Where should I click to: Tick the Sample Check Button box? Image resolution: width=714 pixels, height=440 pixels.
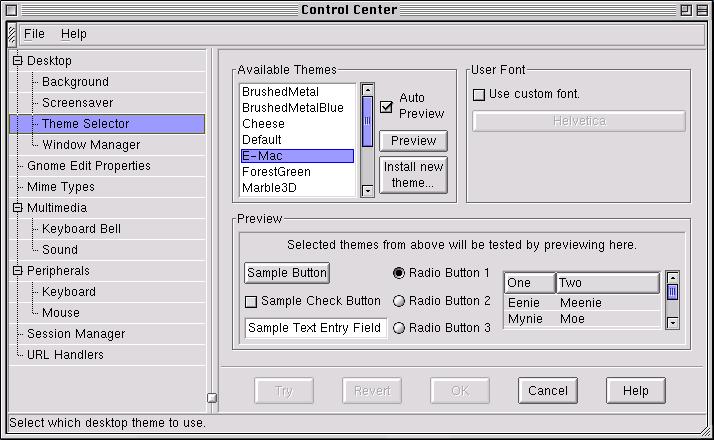pos(251,301)
